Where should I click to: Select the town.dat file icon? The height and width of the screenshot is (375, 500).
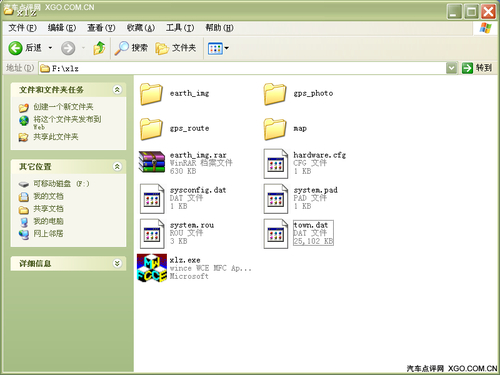pos(276,234)
